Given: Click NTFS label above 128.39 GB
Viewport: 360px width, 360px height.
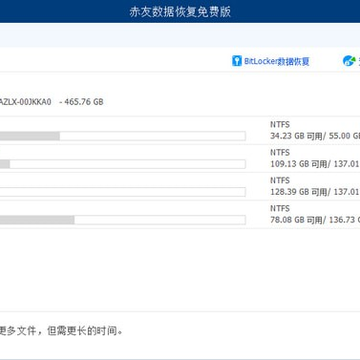Looking at the screenshot, I should [x=280, y=181].
